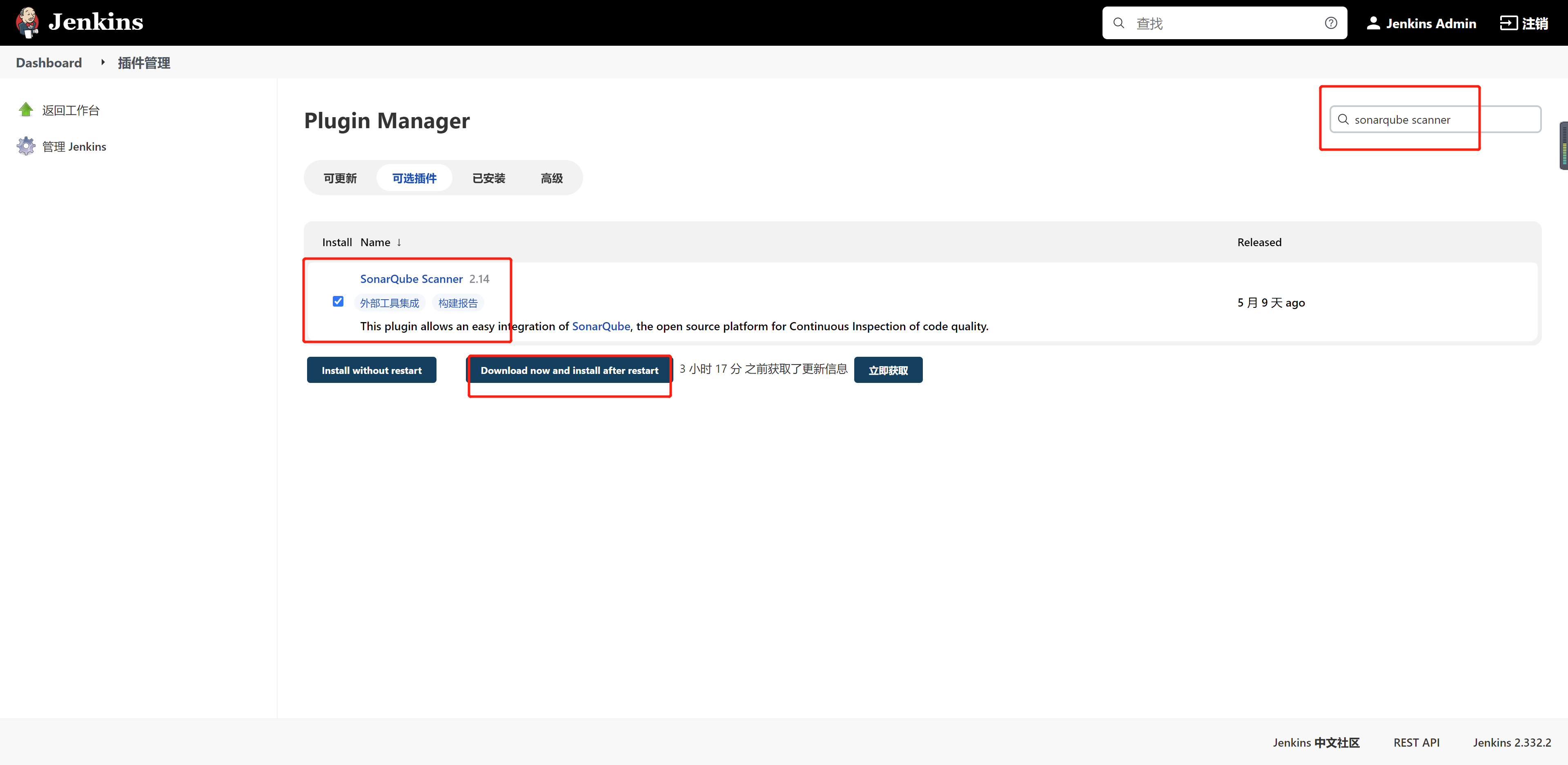Open the search help question-mark icon
Image resolution: width=1568 pixels, height=765 pixels.
pyautogui.click(x=1331, y=23)
